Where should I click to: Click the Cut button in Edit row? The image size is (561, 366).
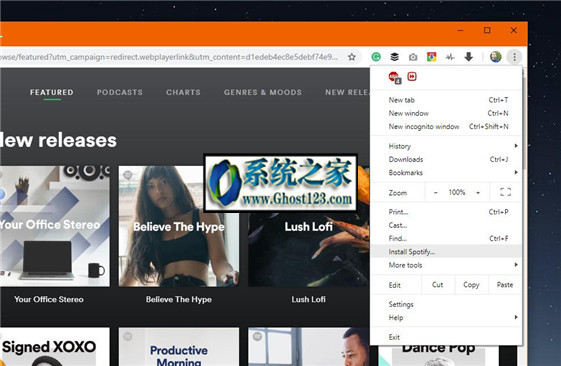click(438, 285)
